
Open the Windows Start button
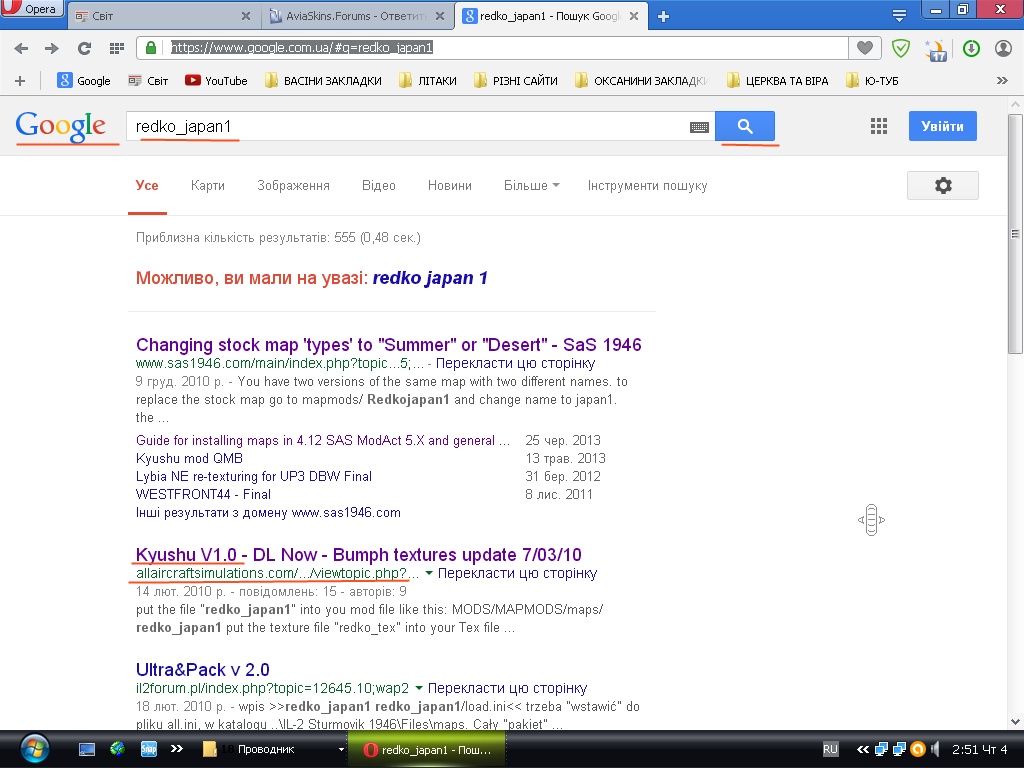click(x=34, y=749)
